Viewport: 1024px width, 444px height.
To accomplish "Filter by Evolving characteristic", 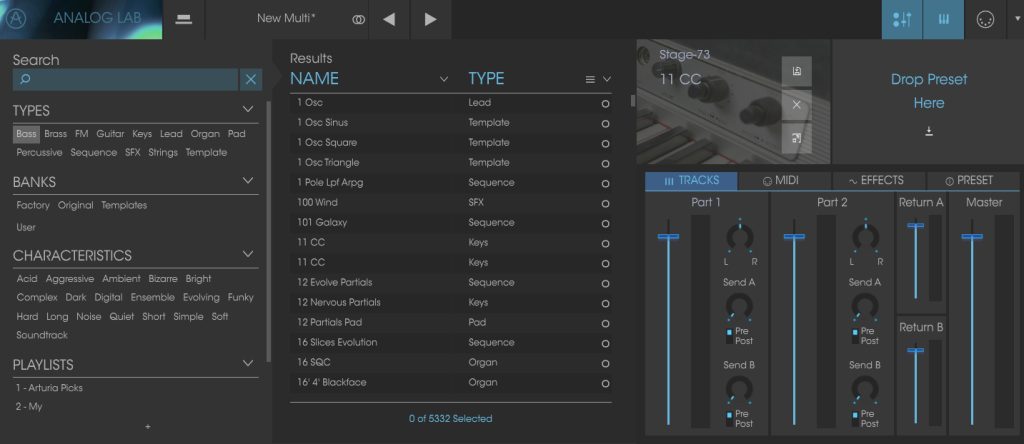I will (x=201, y=298).
